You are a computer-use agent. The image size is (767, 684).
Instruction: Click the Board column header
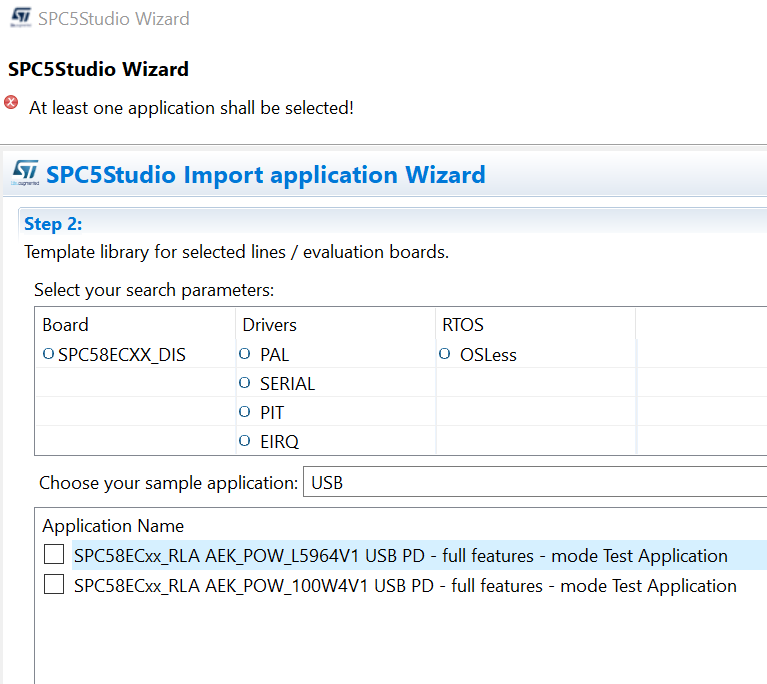(65, 325)
